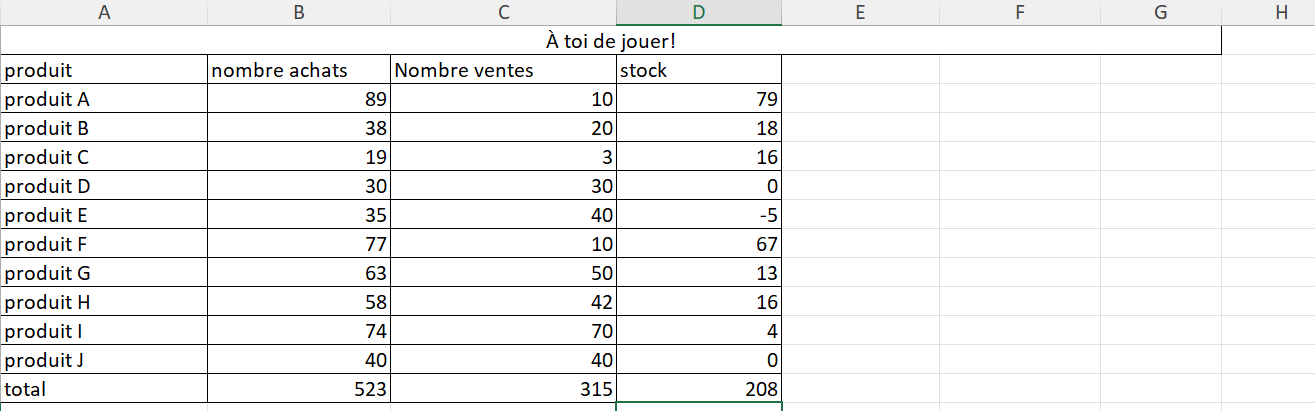Select column G header
This screenshot has width=1315, height=411.
click(x=1160, y=13)
